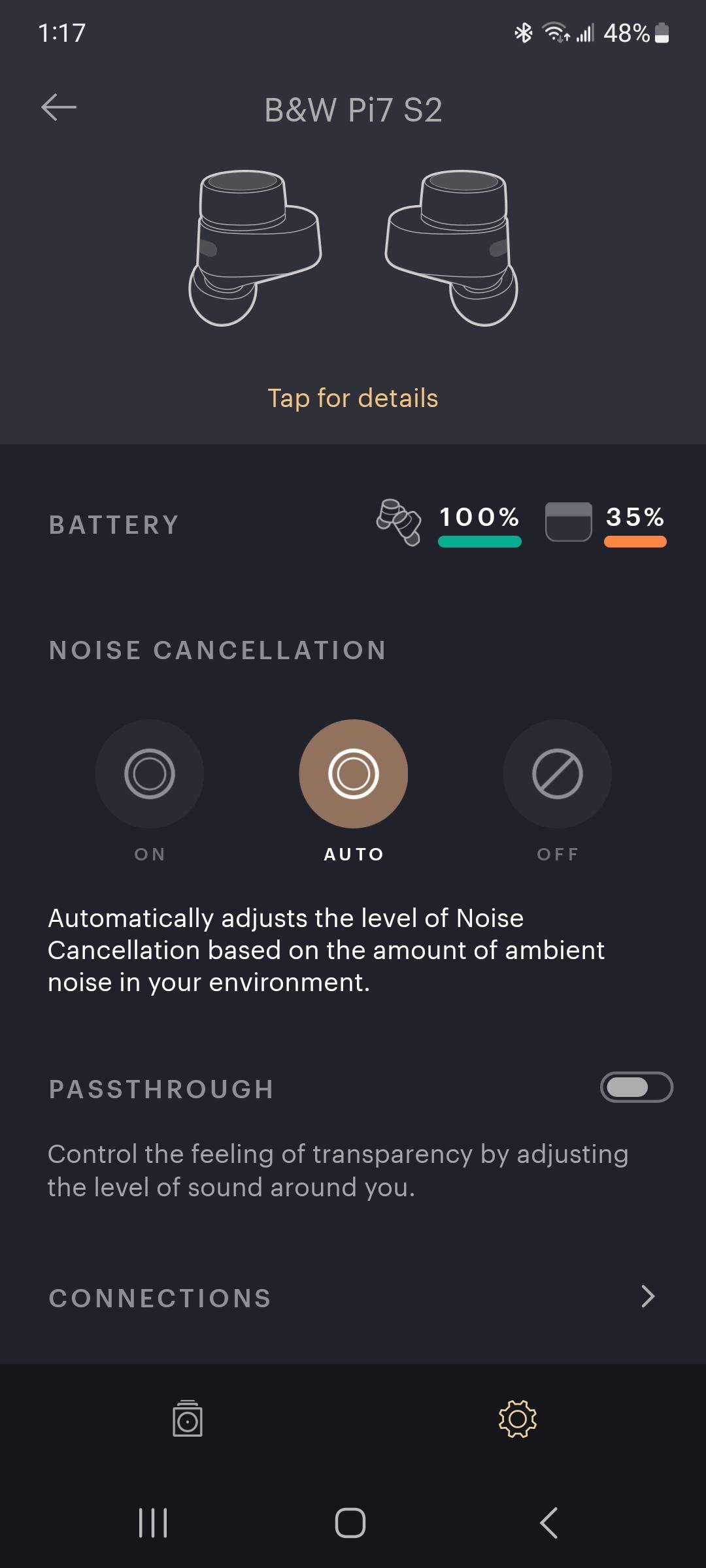Enable the Passthrough toggle
Viewport: 706px width, 1568px height.
[x=636, y=1087]
